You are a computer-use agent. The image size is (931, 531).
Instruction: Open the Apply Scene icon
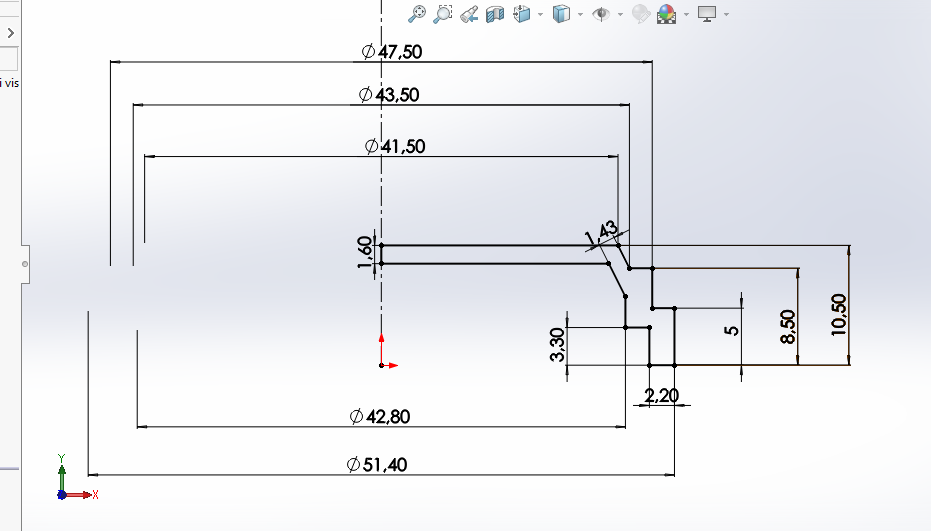[x=667, y=14]
